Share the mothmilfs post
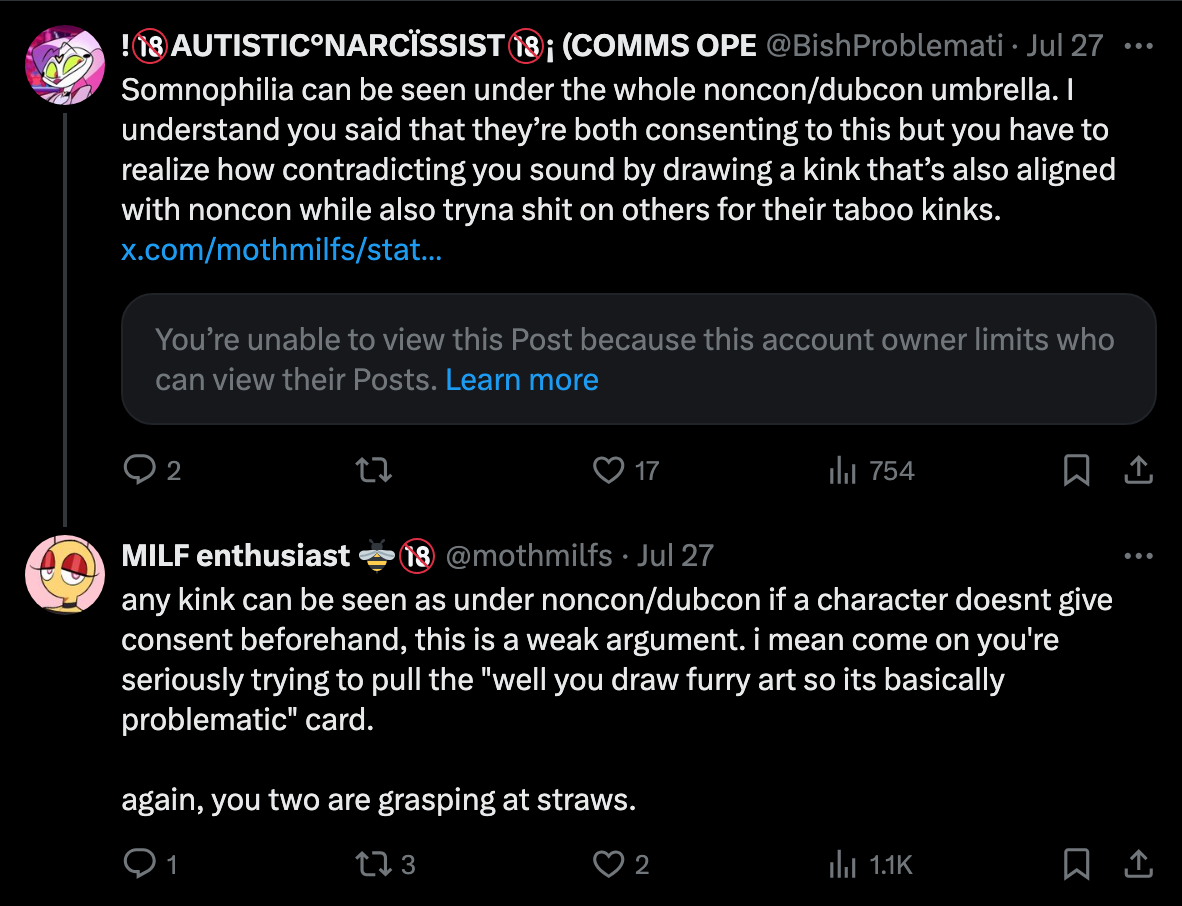The image size is (1182, 906). pyautogui.click(x=1140, y=864)
